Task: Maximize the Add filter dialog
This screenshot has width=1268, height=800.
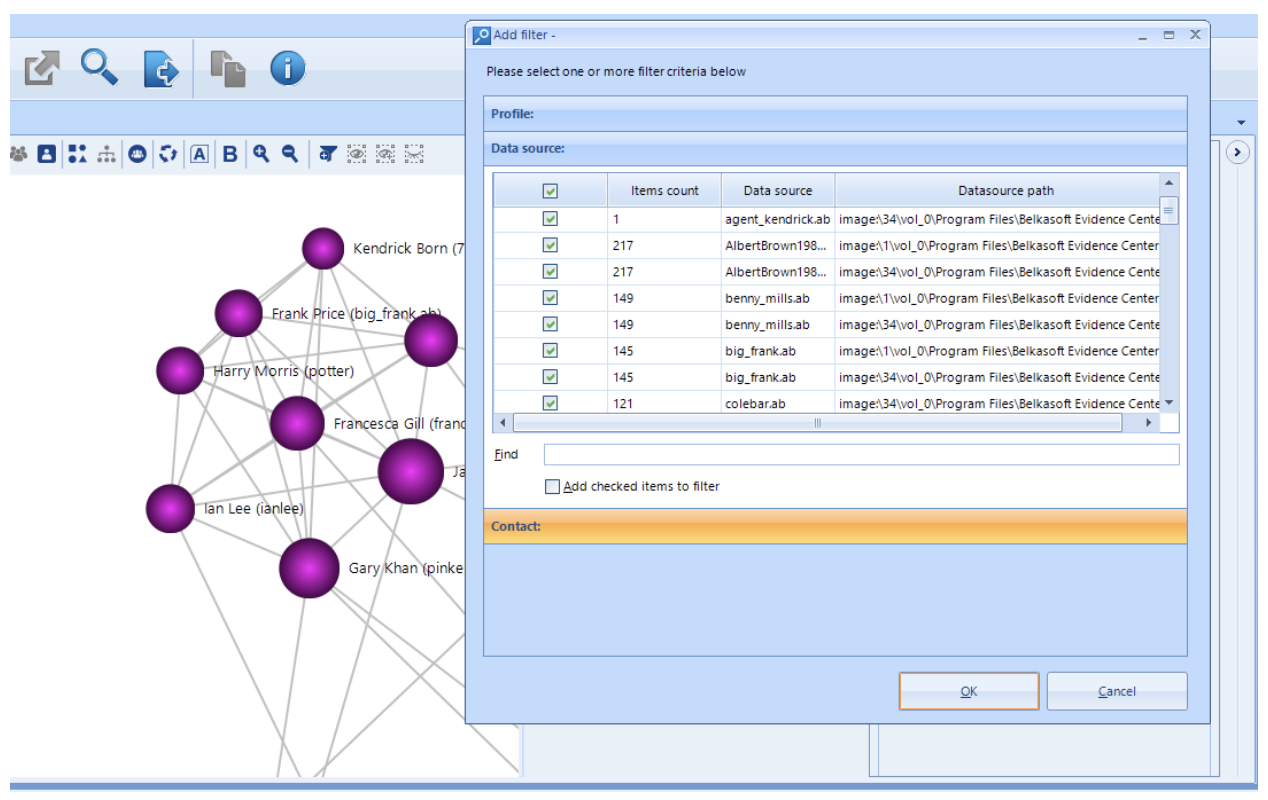Action: tap(1168, 35)
